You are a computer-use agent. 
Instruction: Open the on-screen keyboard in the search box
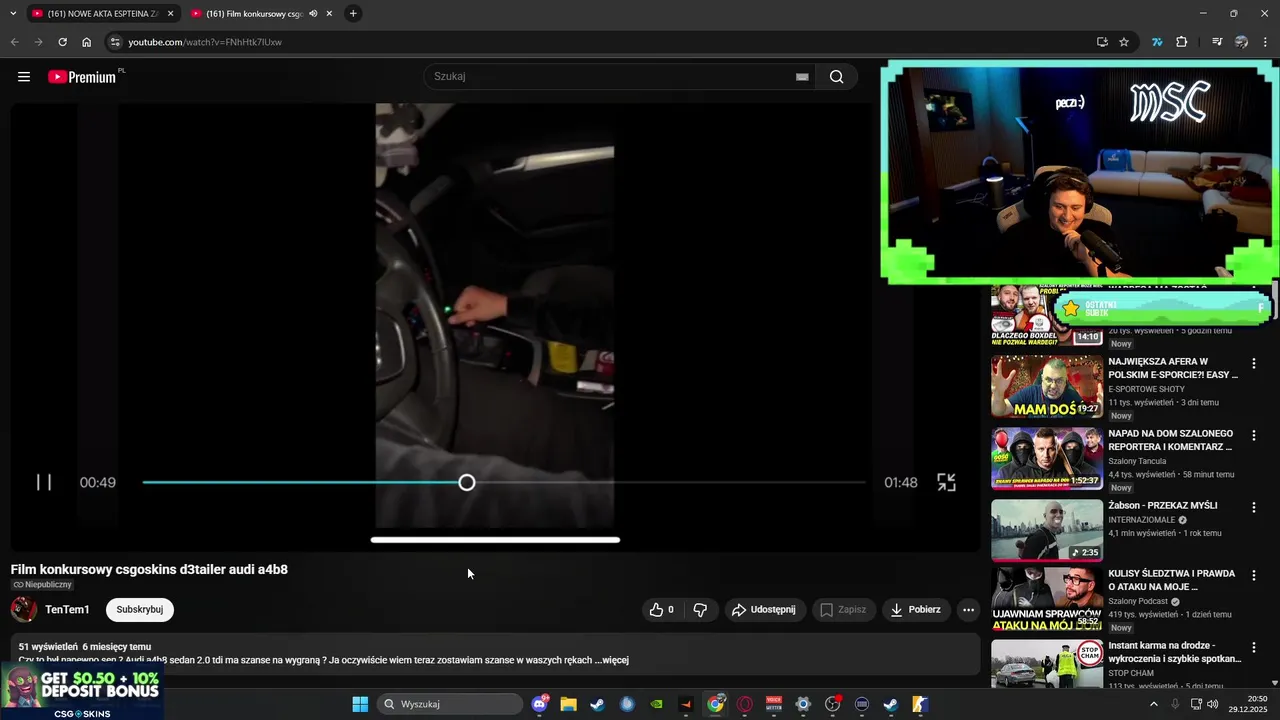pyautogui.click(x=802, y=77)
